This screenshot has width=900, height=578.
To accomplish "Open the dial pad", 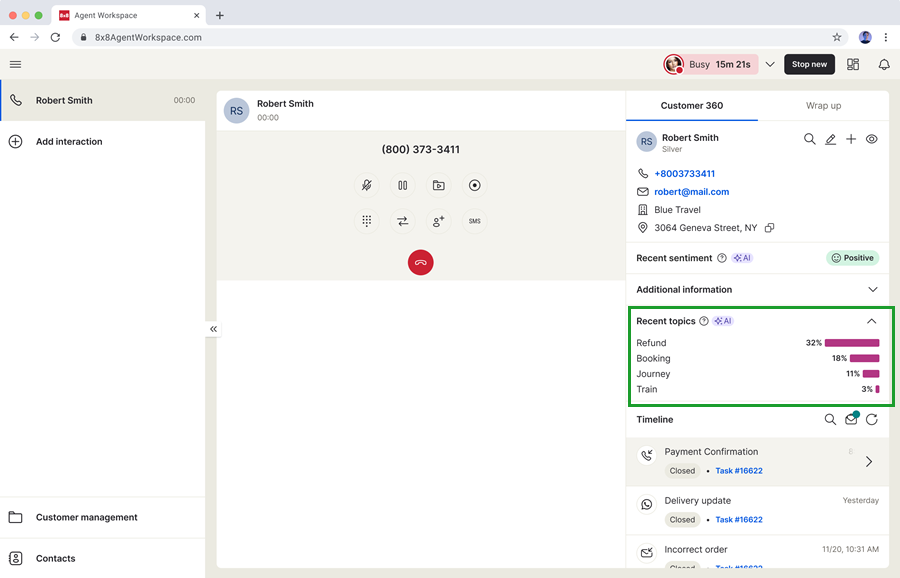I will pos(367,221).
